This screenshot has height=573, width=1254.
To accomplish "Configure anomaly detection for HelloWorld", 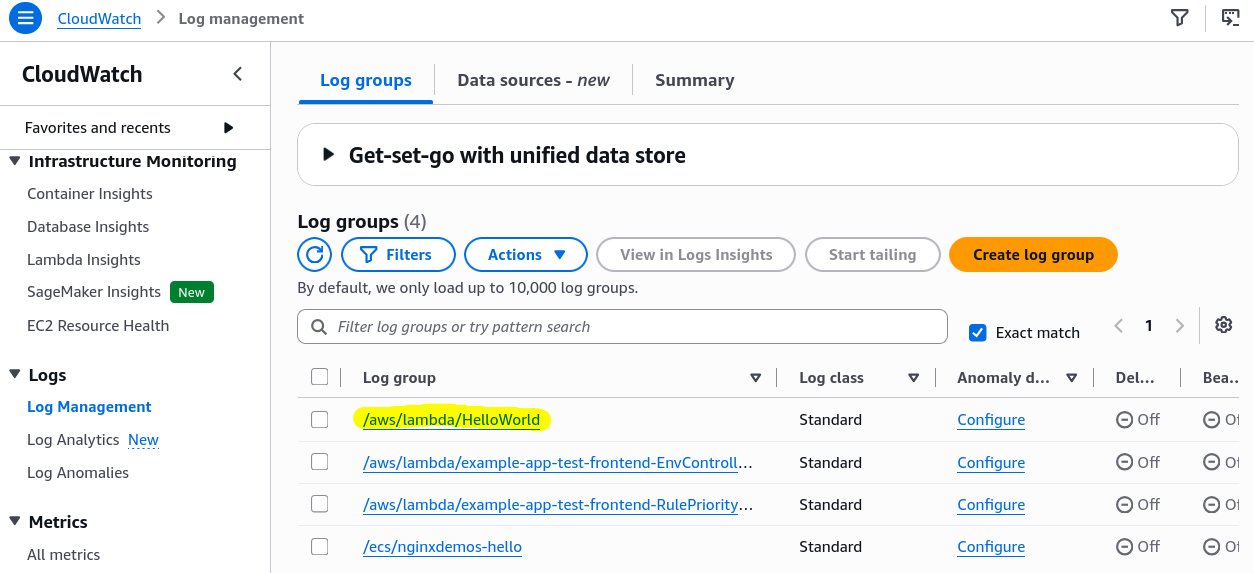I will [x=991, y=420].
